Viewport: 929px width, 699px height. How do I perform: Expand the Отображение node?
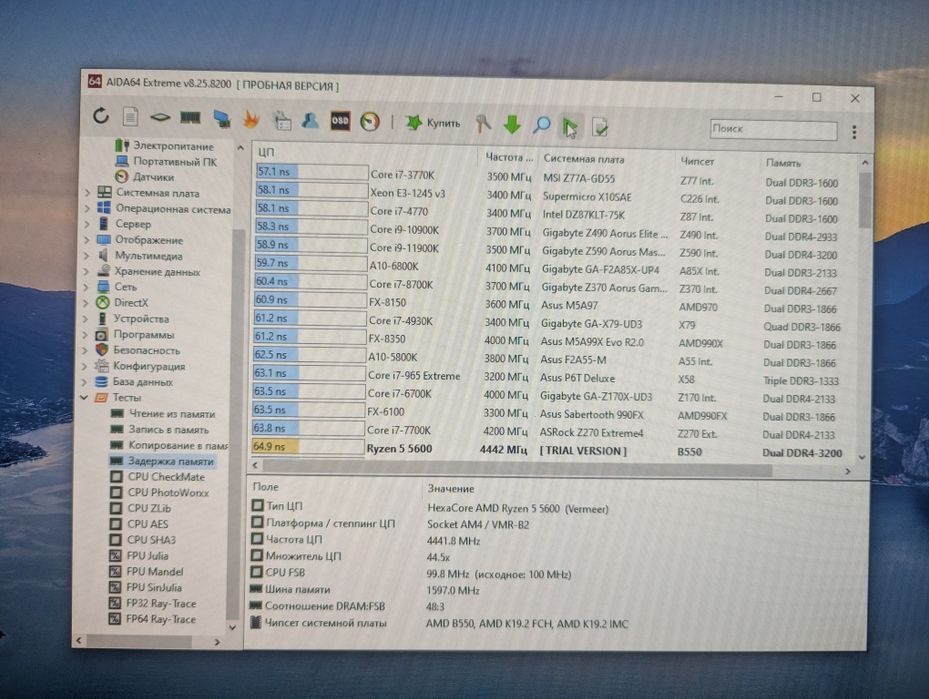pyautogui.click(x=88, y=240)
